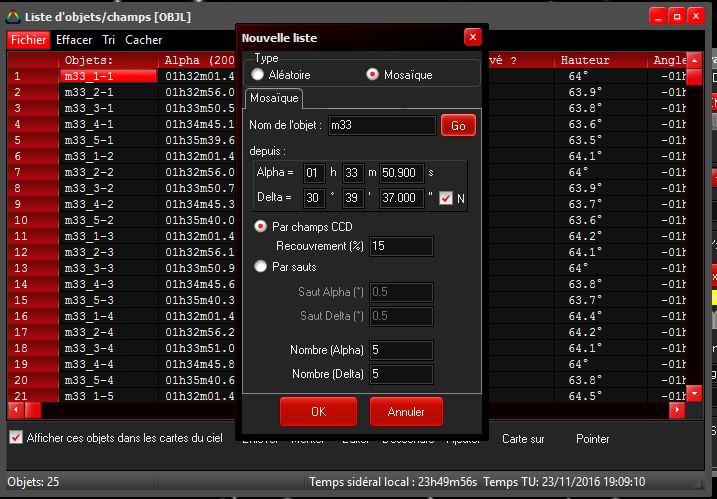717x499 pixels.
Task: Choose the Par sauts option
Action: [262, 267]
